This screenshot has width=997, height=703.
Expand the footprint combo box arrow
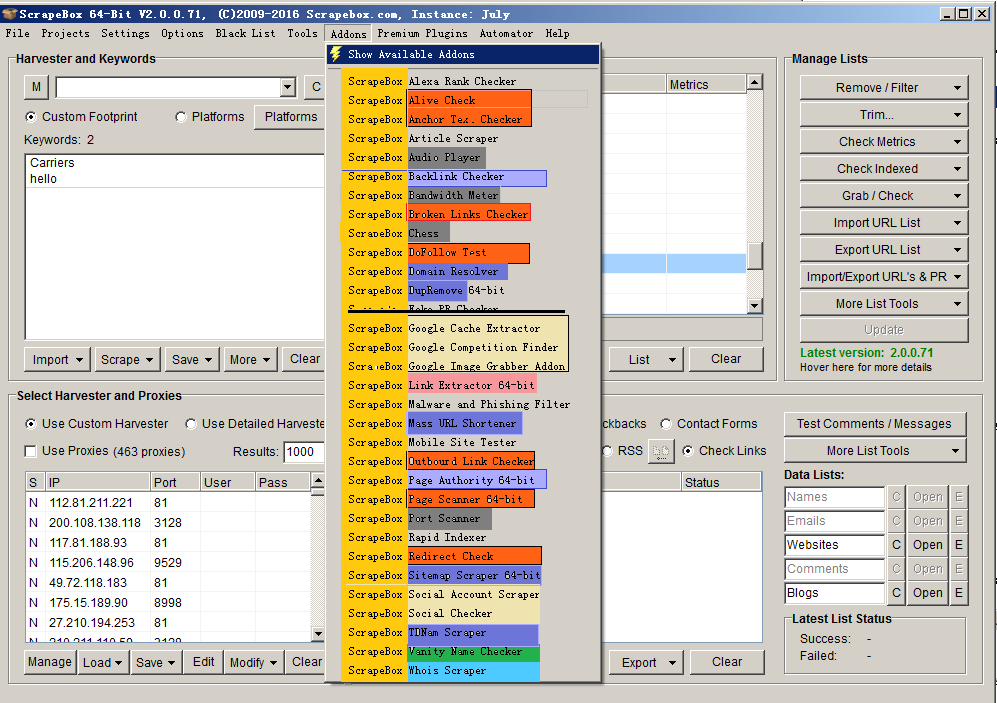[x=287, y=87]
